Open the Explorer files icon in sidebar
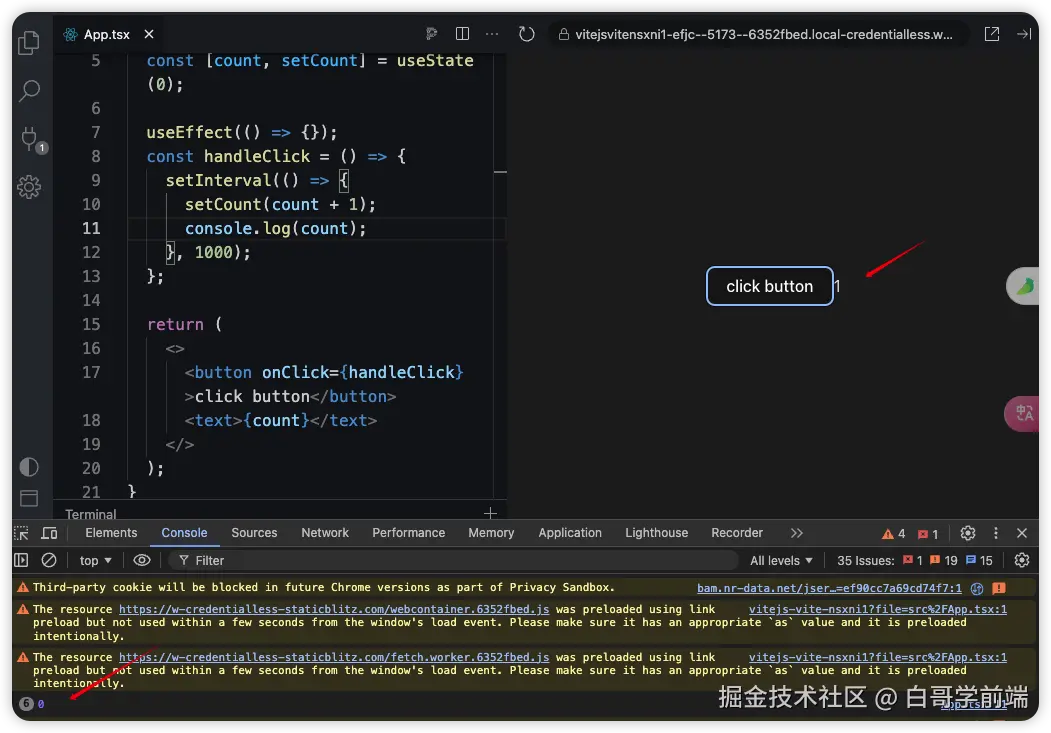The height and width of the screenshot is (733, 1051). pyautogui.click(x=29, y=43)
